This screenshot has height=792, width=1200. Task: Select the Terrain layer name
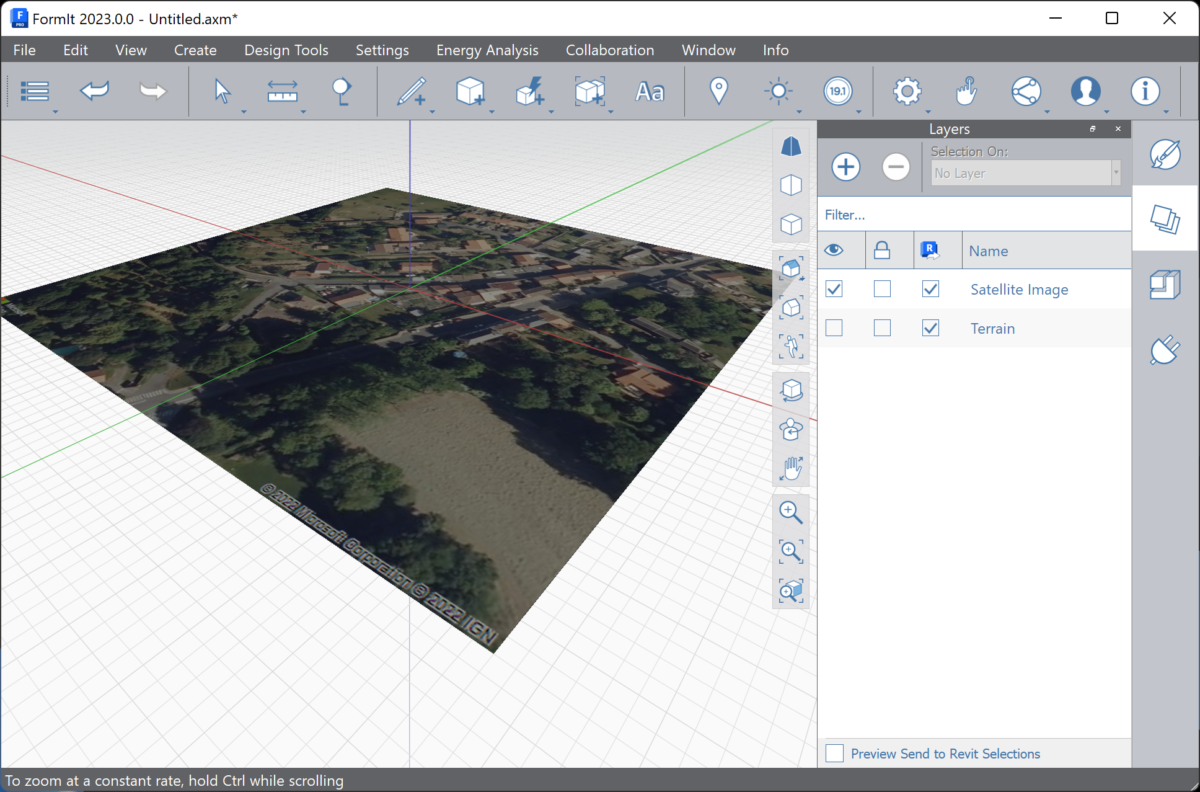click(x=992, y=328)
